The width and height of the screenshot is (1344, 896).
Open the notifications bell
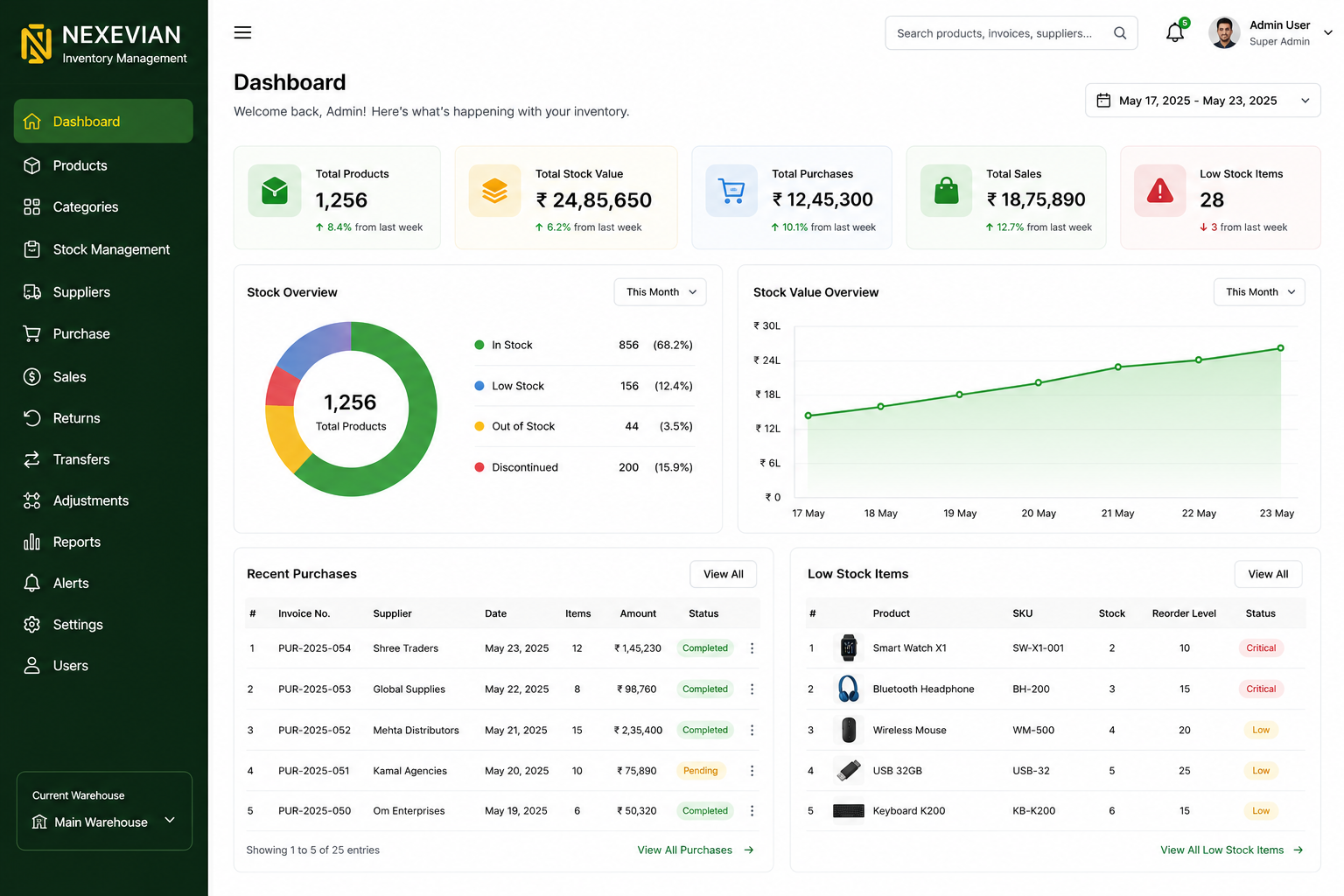click(1175, 33)
